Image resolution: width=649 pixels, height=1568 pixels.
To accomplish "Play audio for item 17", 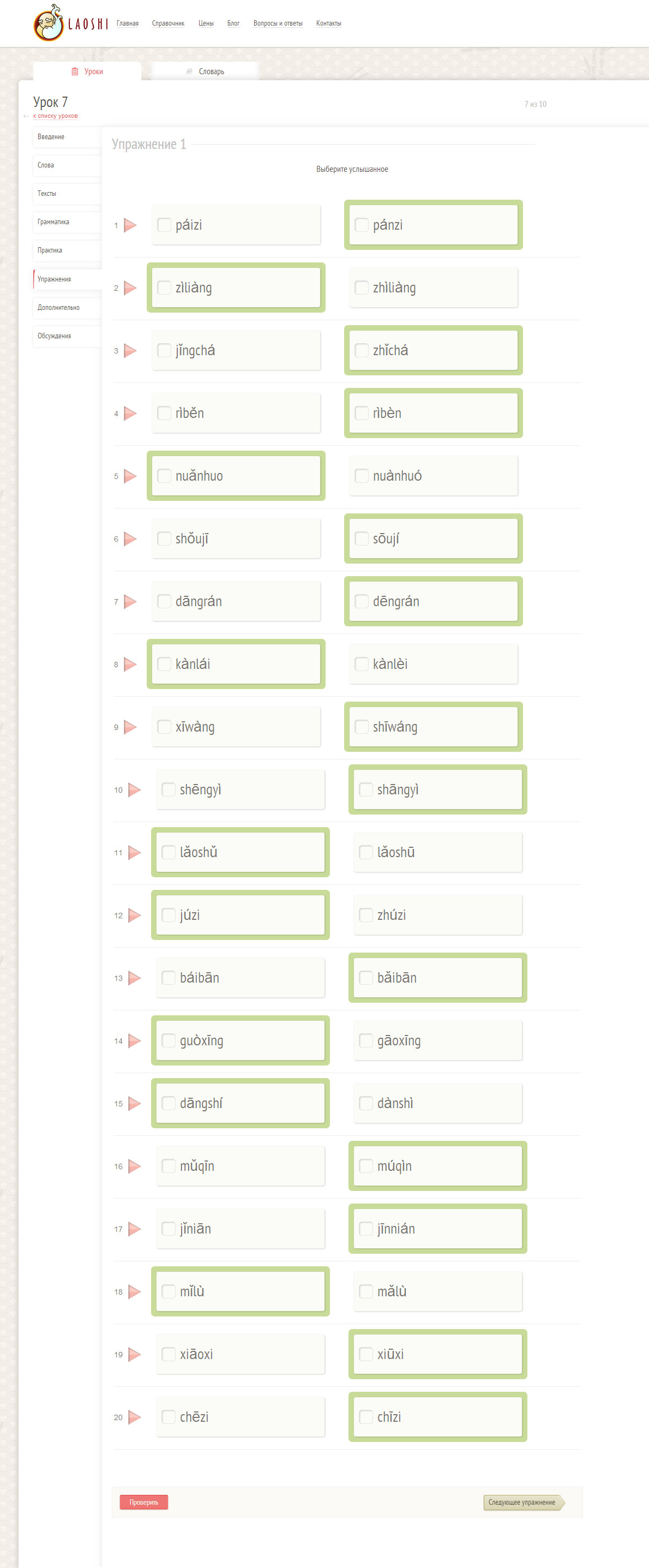I will pos(134,1228).
